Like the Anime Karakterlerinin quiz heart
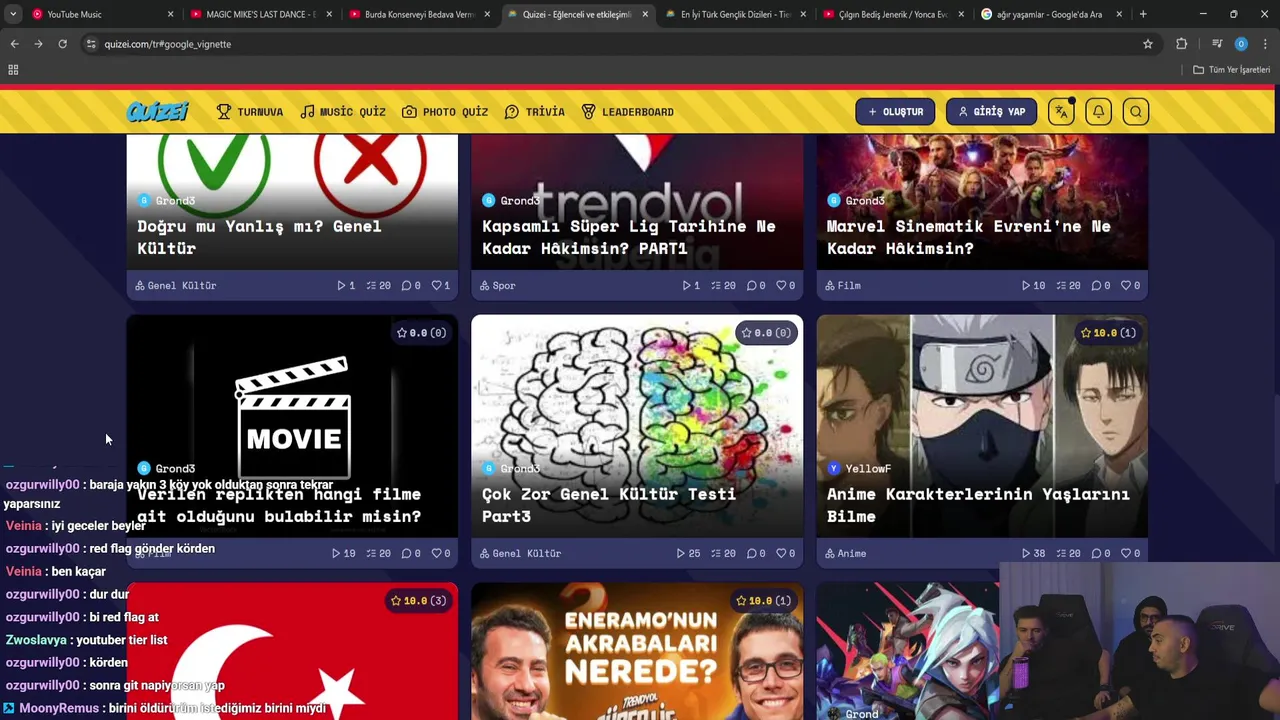Image resolution: width=1280 pixels, height=720 pixels. point(1130,554)
